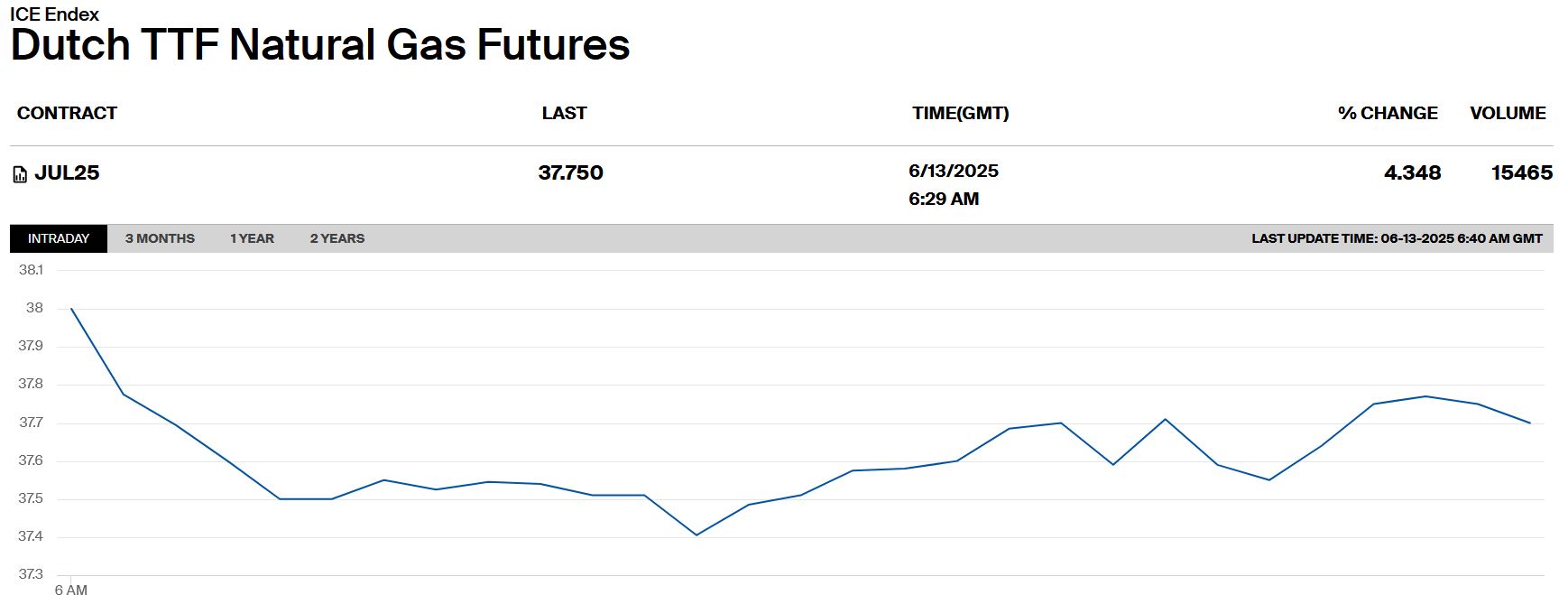Click the report icon beside JUL25
This screenshot has width=1568, height=595.
coord(20,174)
